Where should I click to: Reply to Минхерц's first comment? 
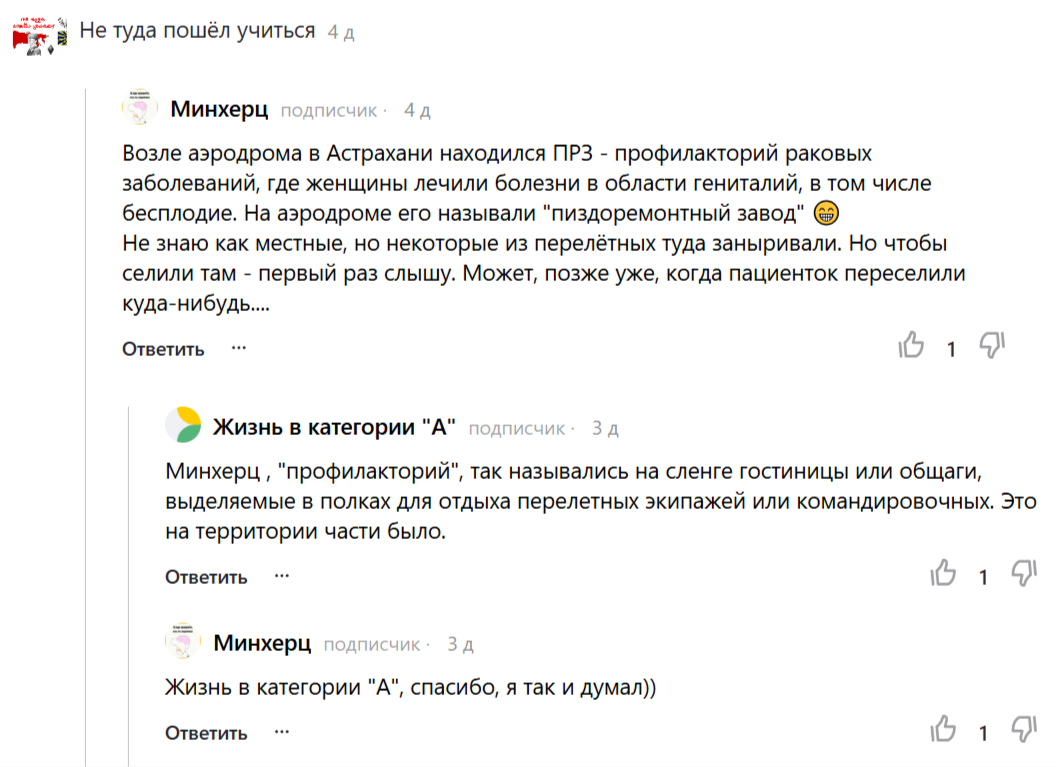tap(161, 349)
